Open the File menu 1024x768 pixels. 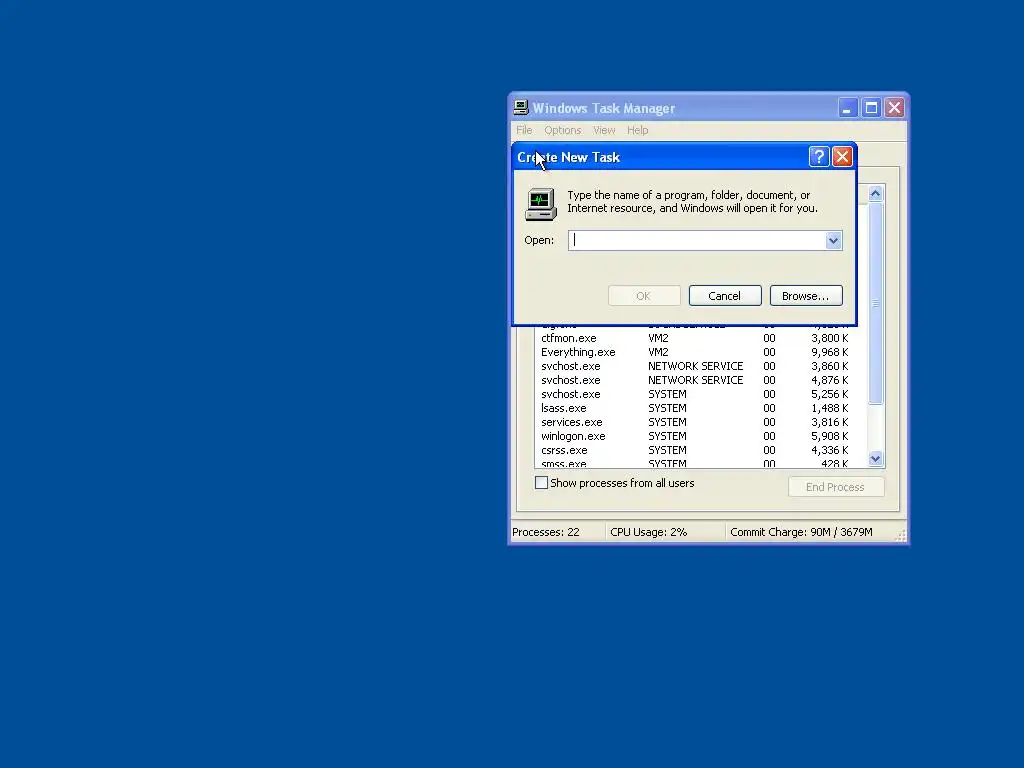click(x=524, y=130)
